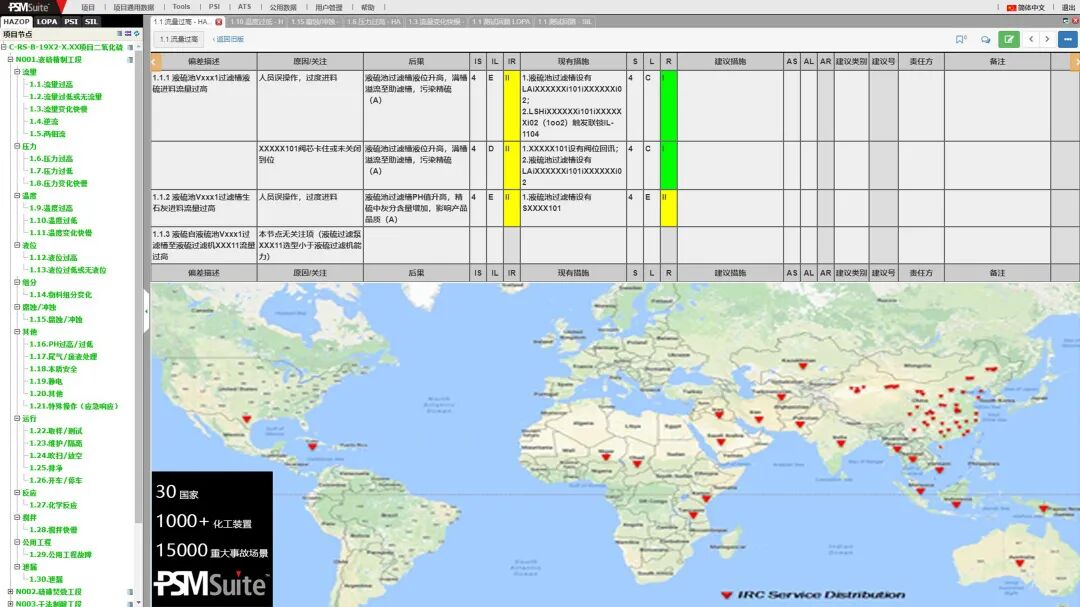Screen dimensions: 1080x607
Task: Collapse the 流量 tree group
Action: click(x=17, y=72)
